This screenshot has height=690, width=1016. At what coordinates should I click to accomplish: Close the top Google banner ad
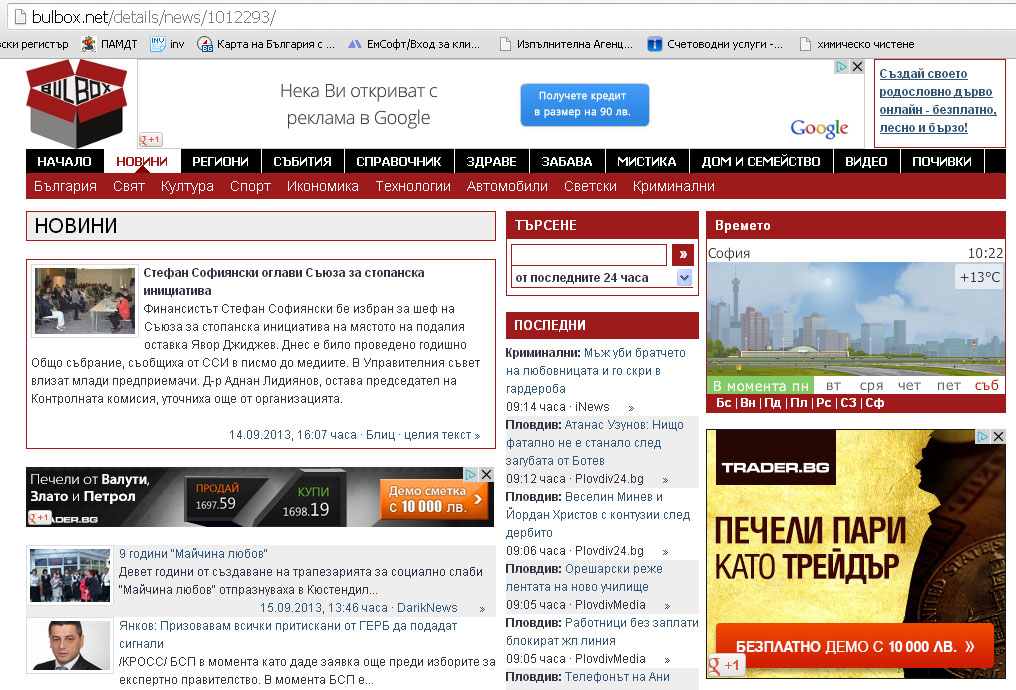tap(857, 67)
